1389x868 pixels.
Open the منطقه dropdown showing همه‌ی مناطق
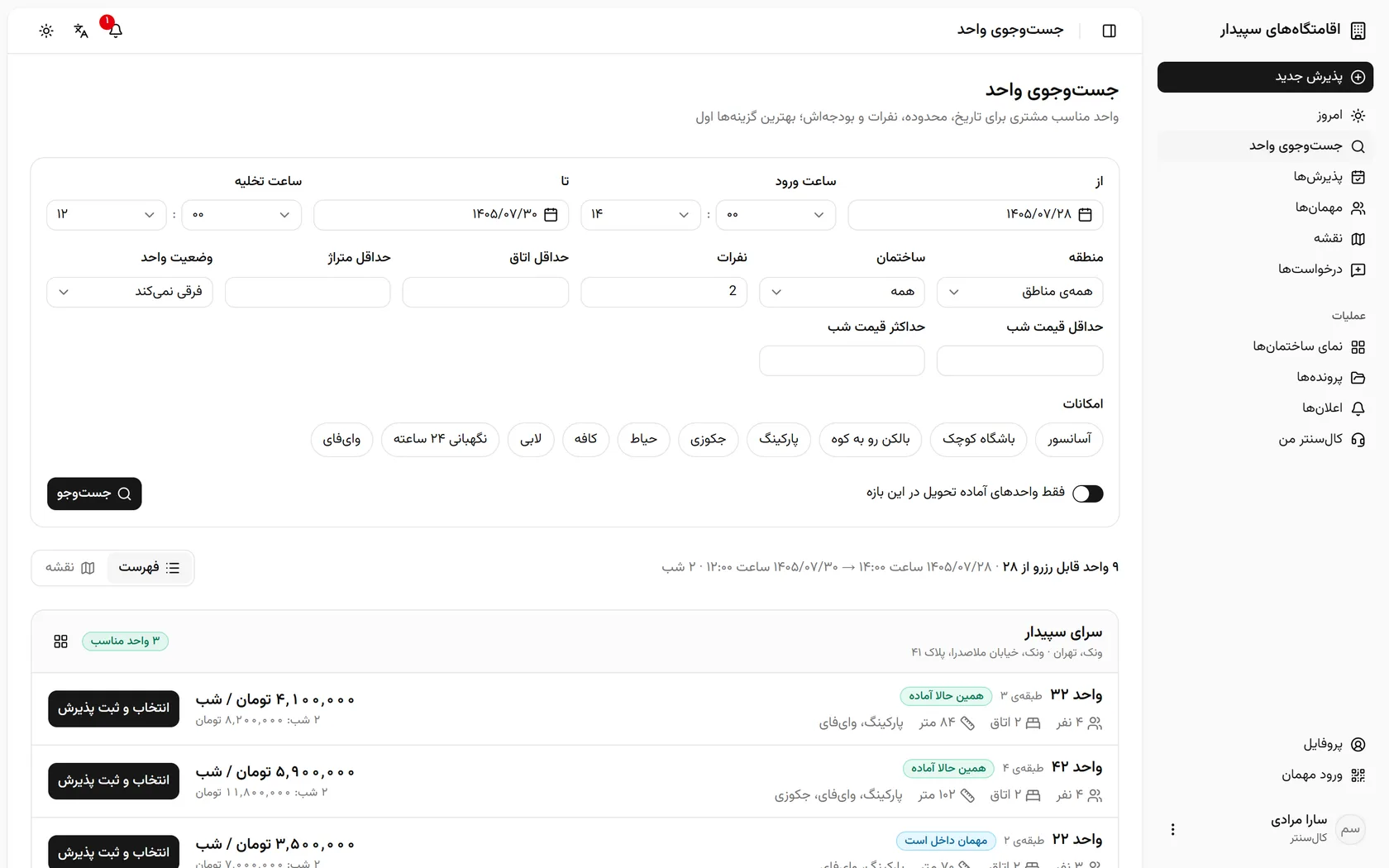1019,292
